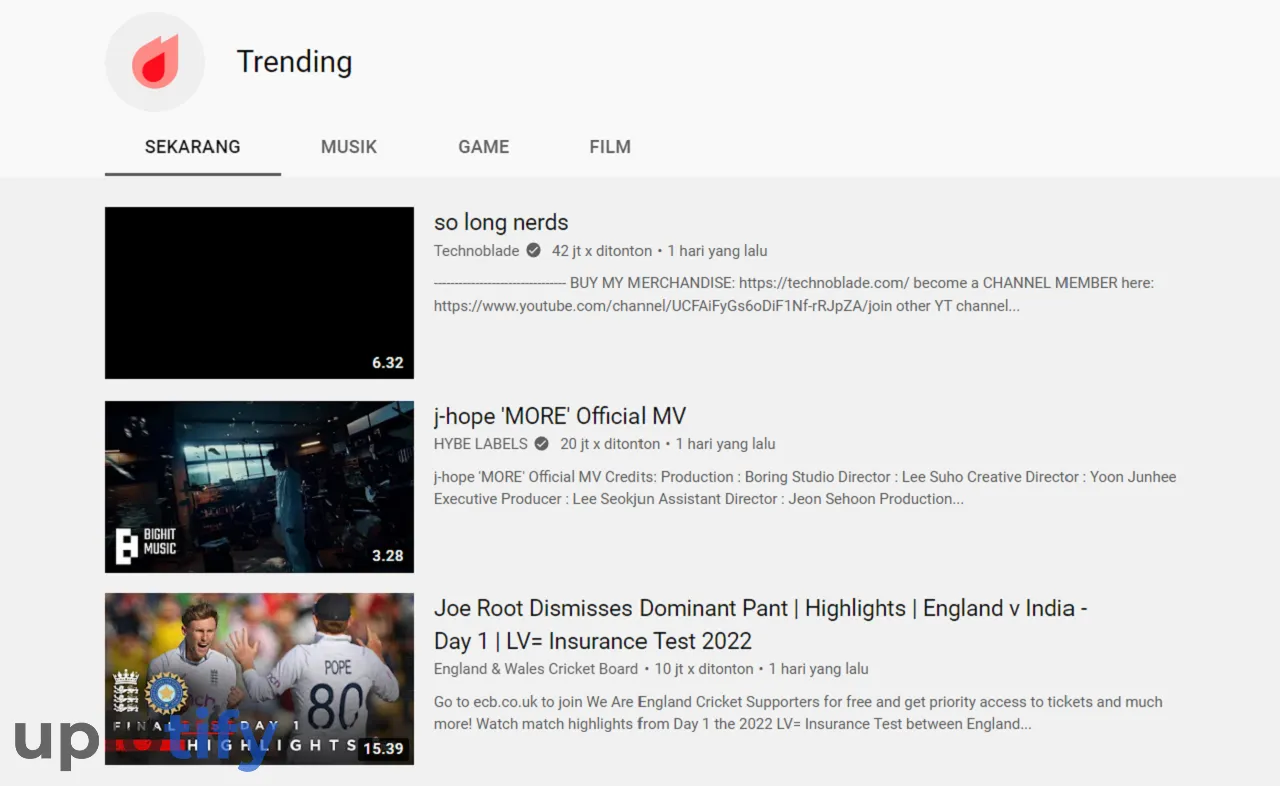The width and height of the screenshot is (1280, 786).
Task: Open j-hope 'MORE' Official MV title
Action: [x=560, y=416]
